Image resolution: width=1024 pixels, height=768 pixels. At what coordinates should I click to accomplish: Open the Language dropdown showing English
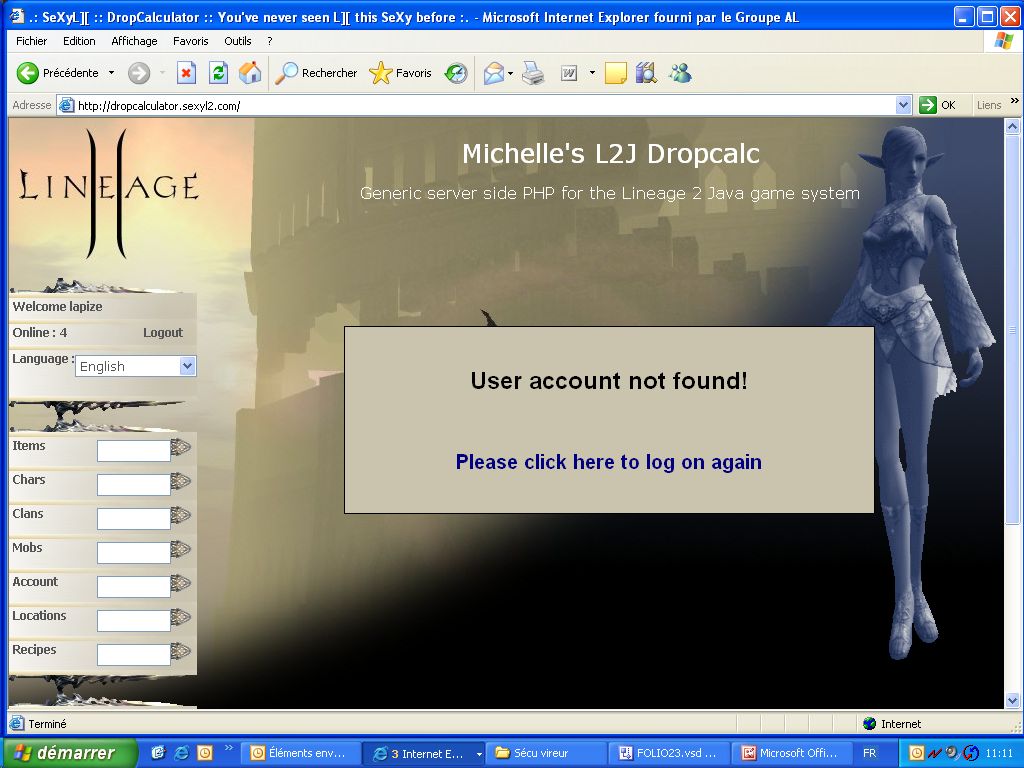point(136,366)
